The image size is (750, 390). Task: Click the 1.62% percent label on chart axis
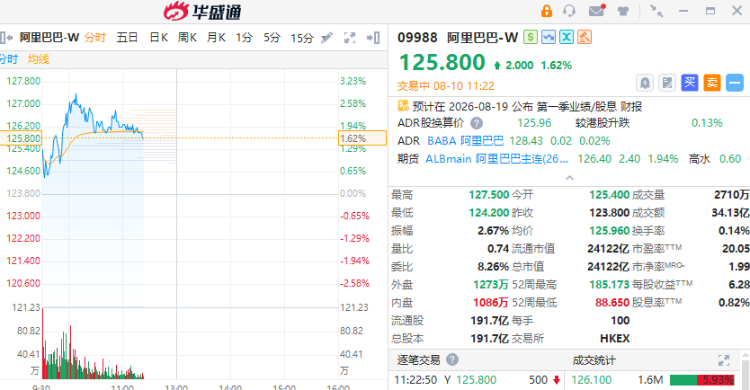(x=363, y=138)
